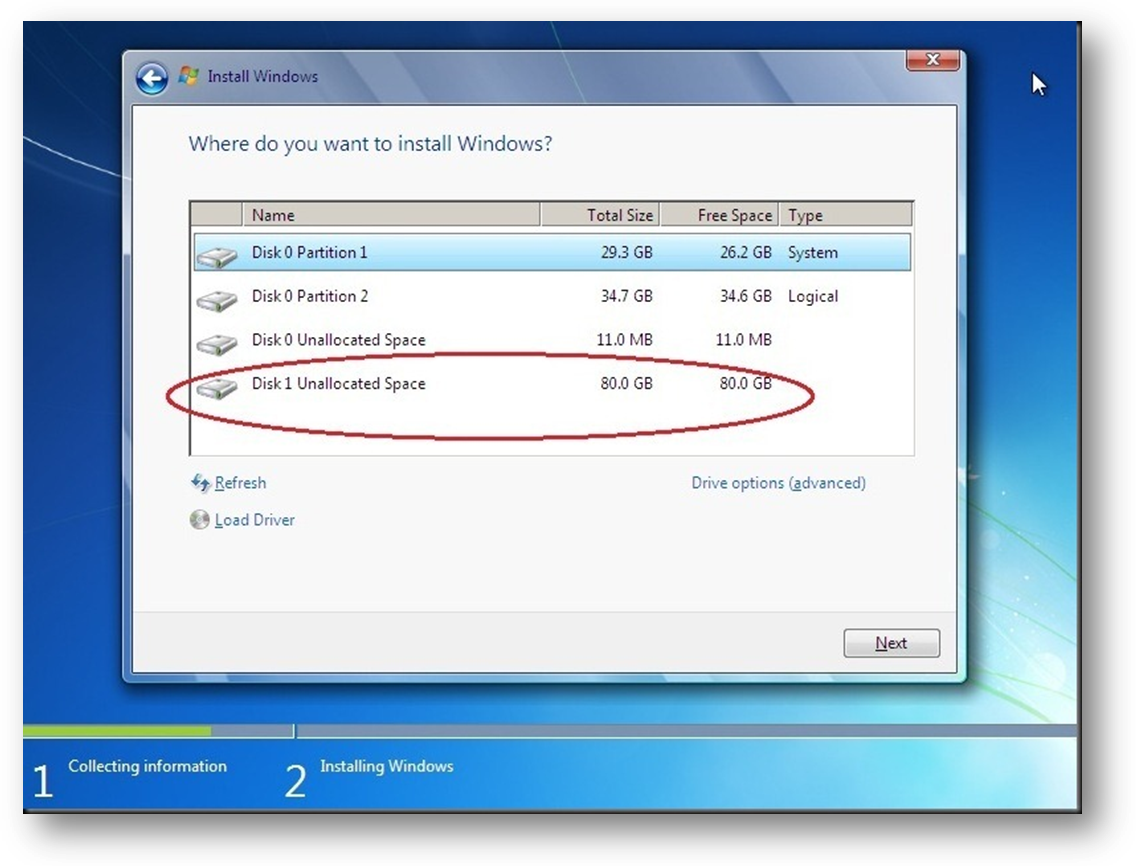The width and height of the screenshot is (1136, 866).
Task: Click the 26.2 GB free space value
Action: tap(746, 252)
